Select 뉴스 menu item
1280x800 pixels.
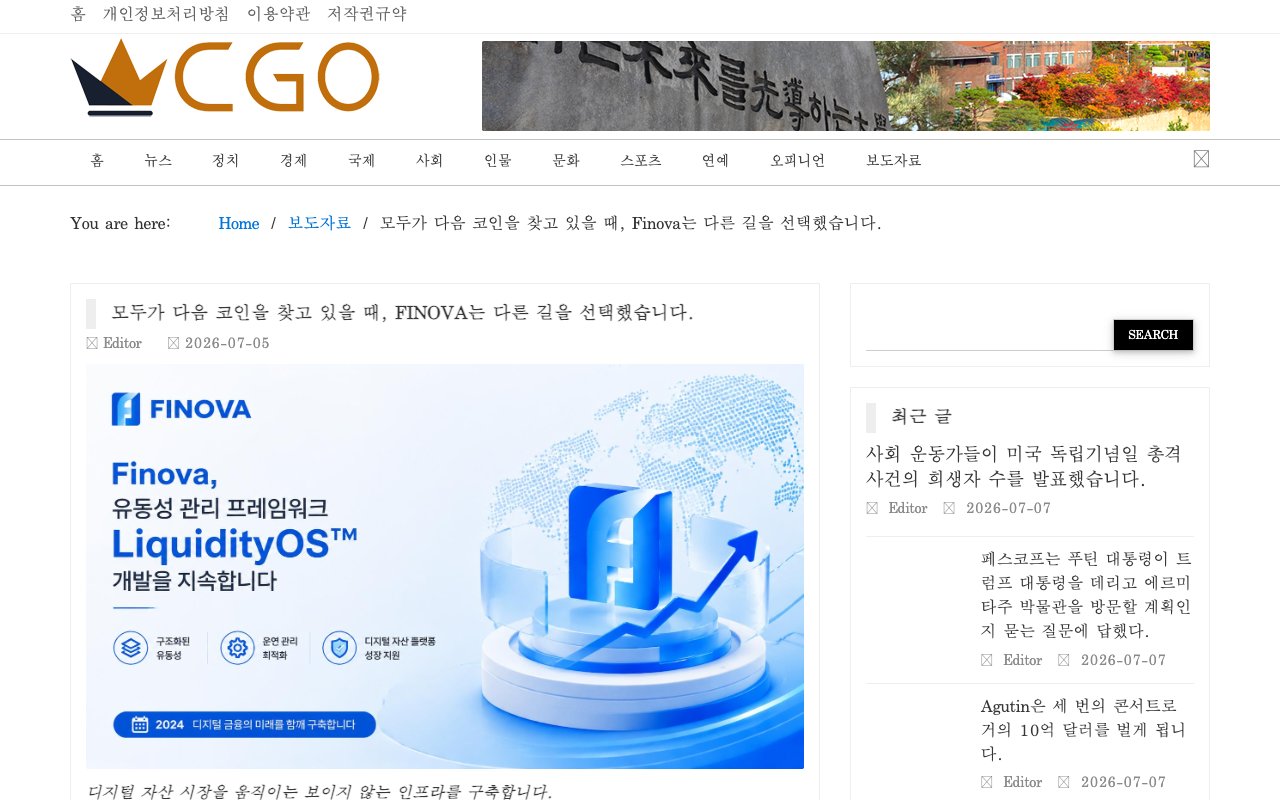[x=158, y=160]
